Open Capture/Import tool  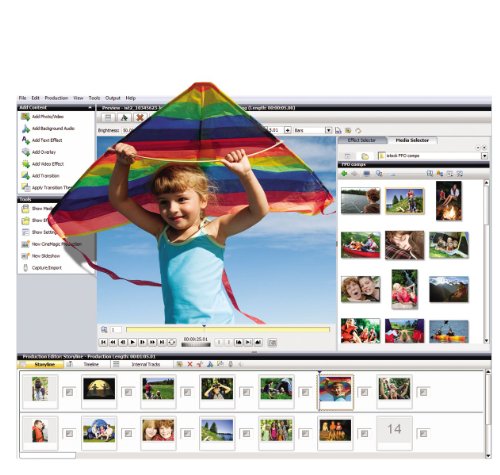(x=42, y=268)
